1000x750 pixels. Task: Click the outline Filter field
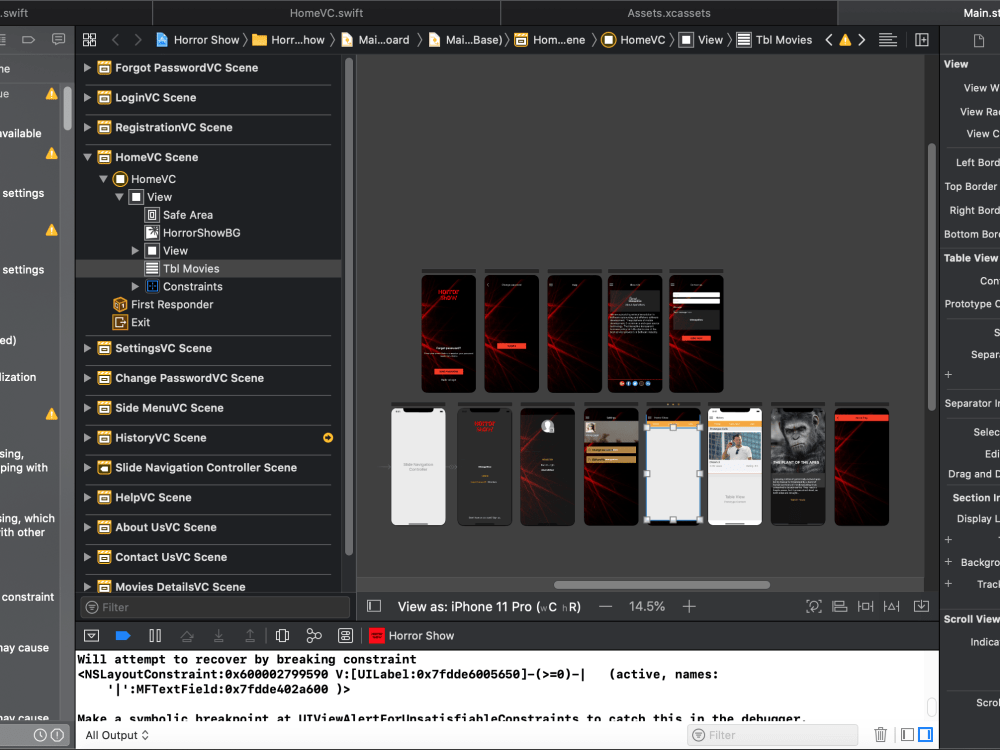tap(215, 607)
